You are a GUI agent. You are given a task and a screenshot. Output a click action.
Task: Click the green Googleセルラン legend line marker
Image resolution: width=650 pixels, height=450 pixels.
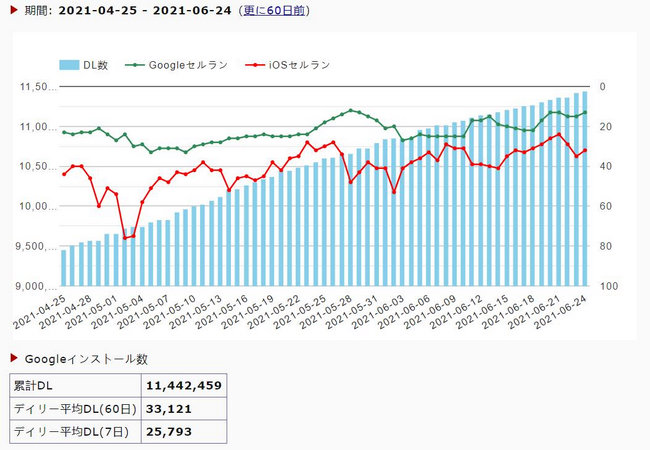135,65
